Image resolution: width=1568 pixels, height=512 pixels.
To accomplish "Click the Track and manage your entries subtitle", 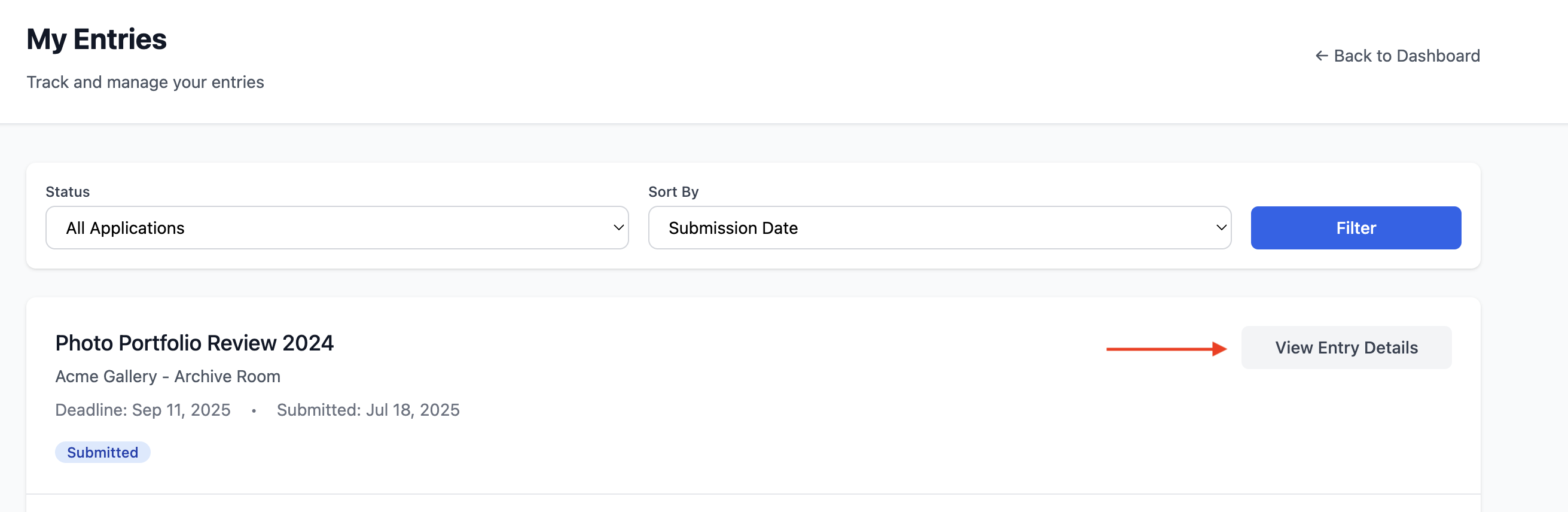I will click(x=145, y=82).
